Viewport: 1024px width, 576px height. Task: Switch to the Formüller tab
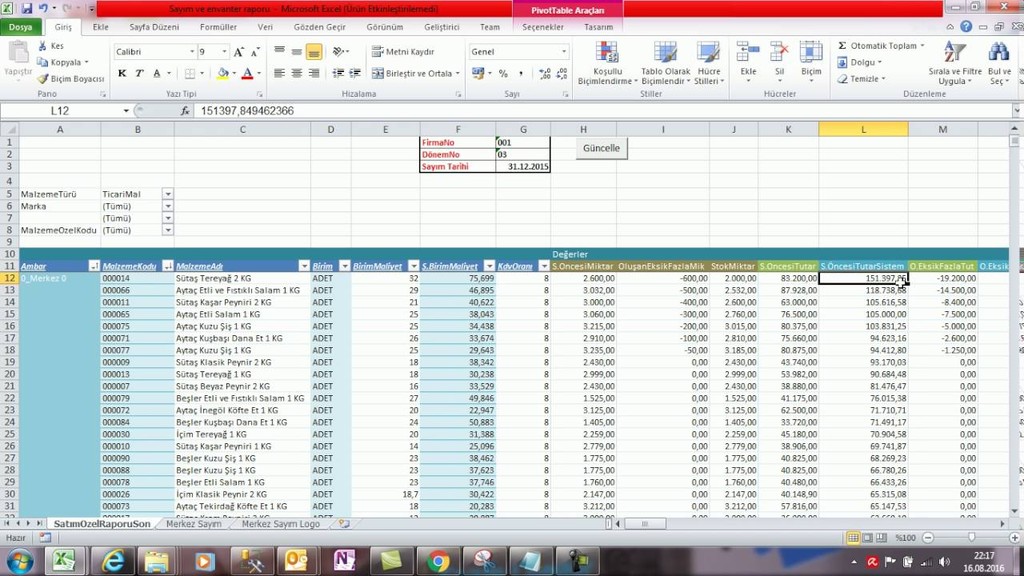(x=218, y=27)
